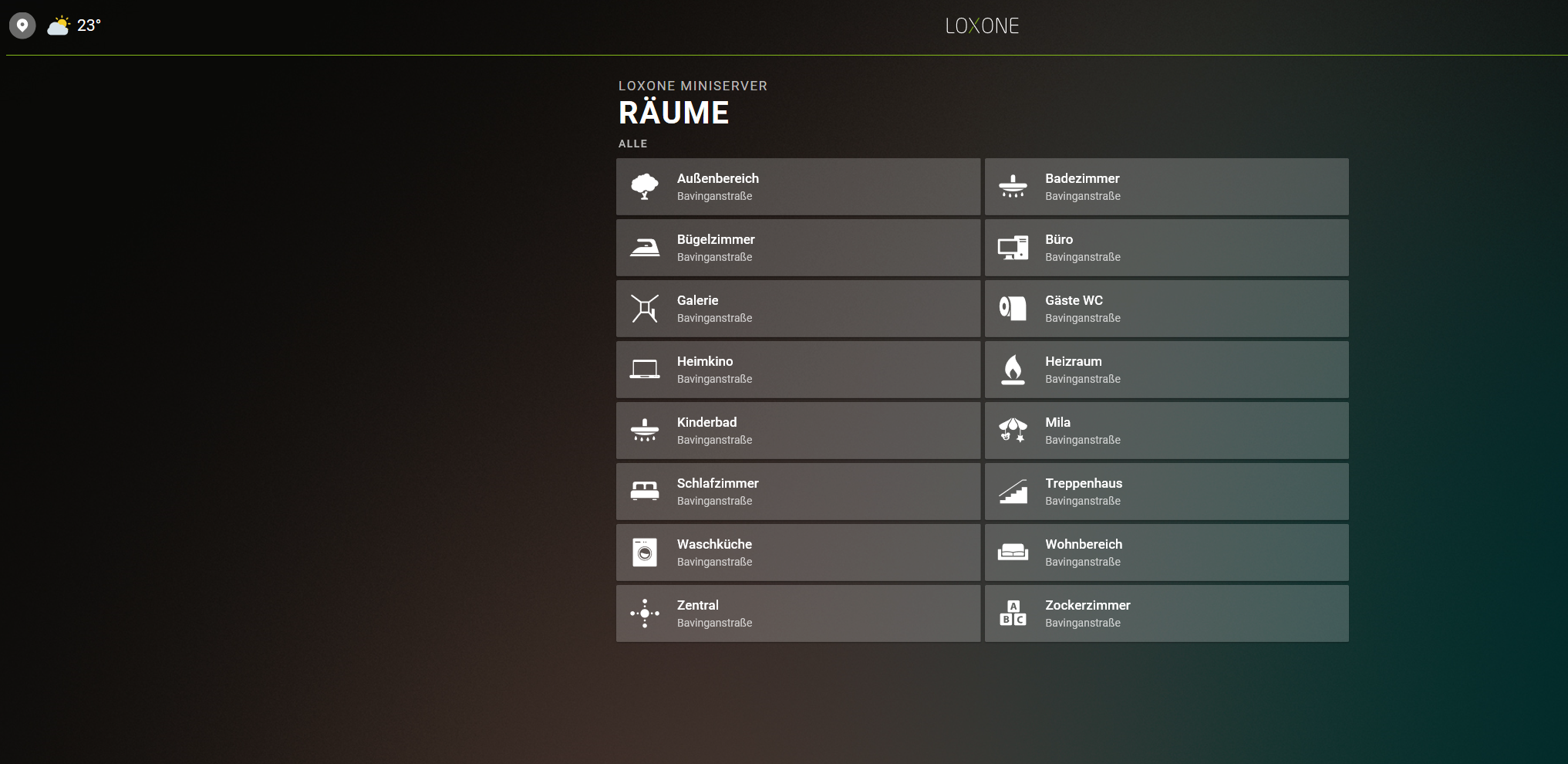Viewport: 1568px width, 764px height.
Task: Click the Heimkino laptop icon
Action: (x=645, y=370)
